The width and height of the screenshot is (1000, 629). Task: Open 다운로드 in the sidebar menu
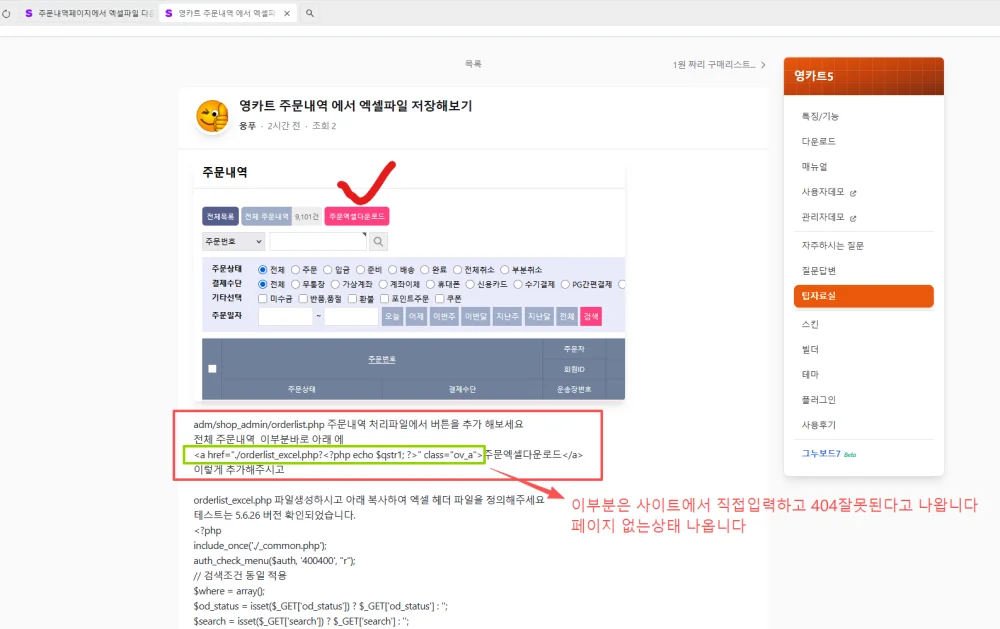click(818, 141)
